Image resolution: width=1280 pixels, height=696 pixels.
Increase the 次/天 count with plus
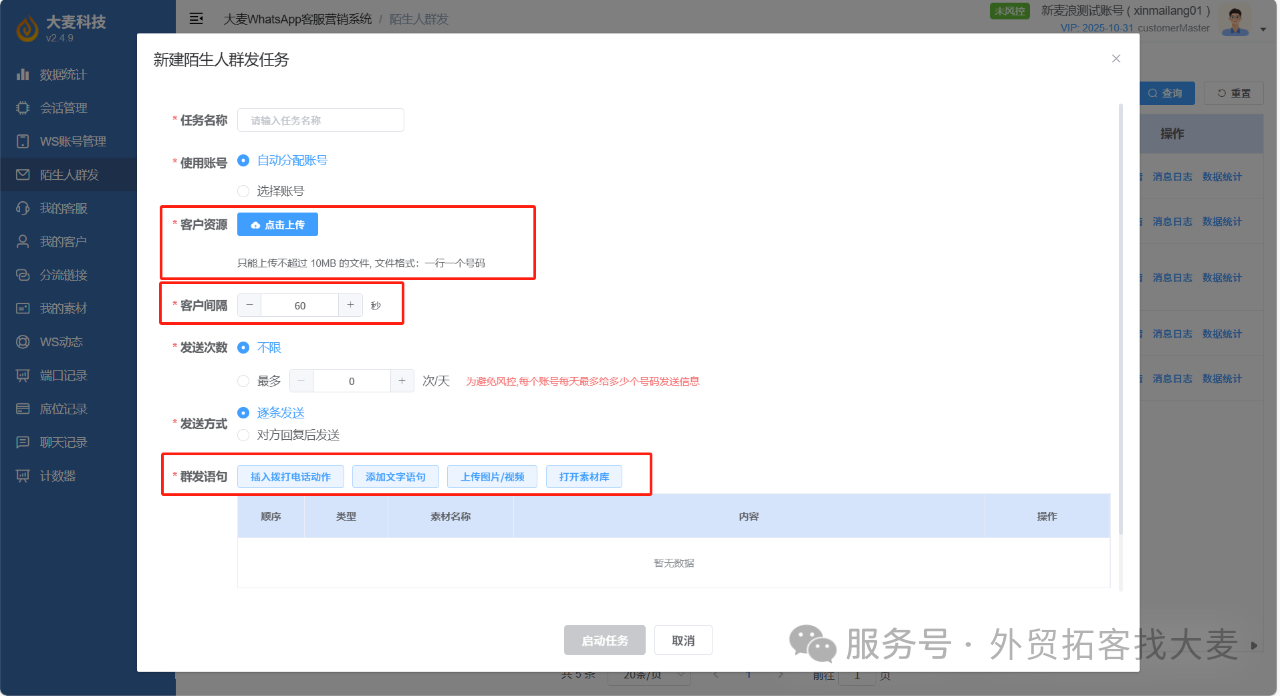(402, 381)
